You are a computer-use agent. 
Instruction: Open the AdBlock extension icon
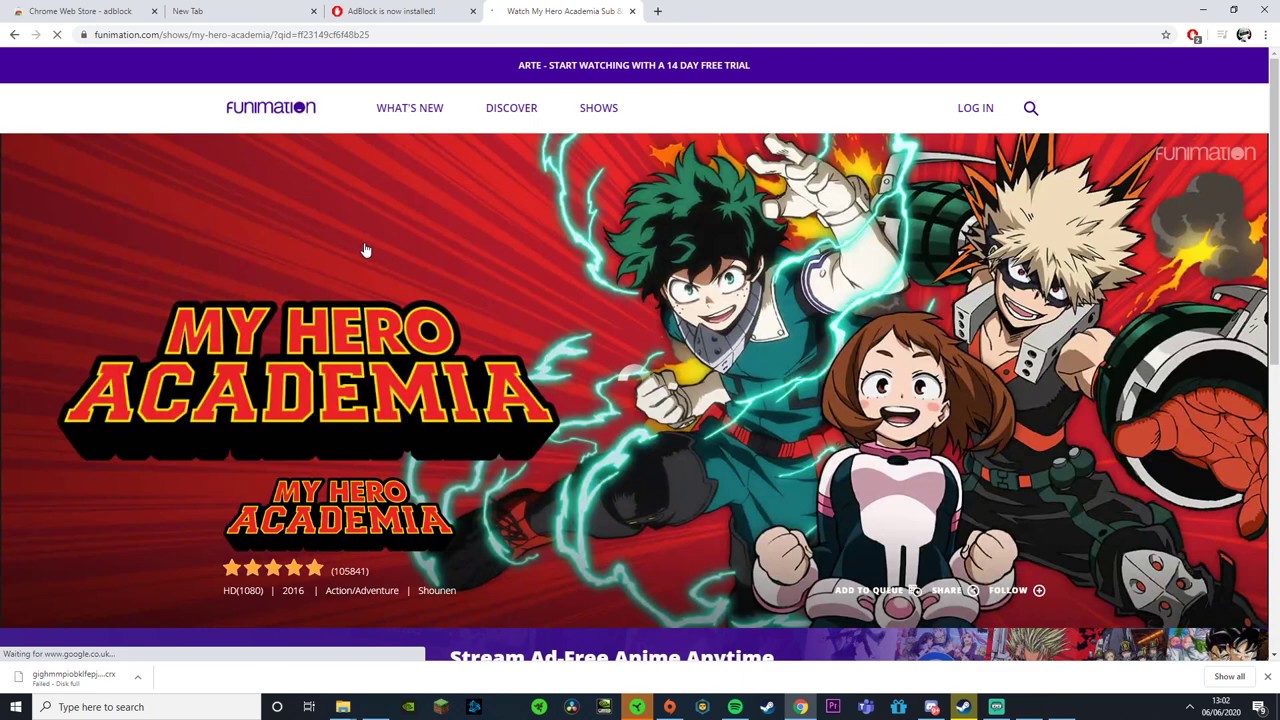[1193, 35]
